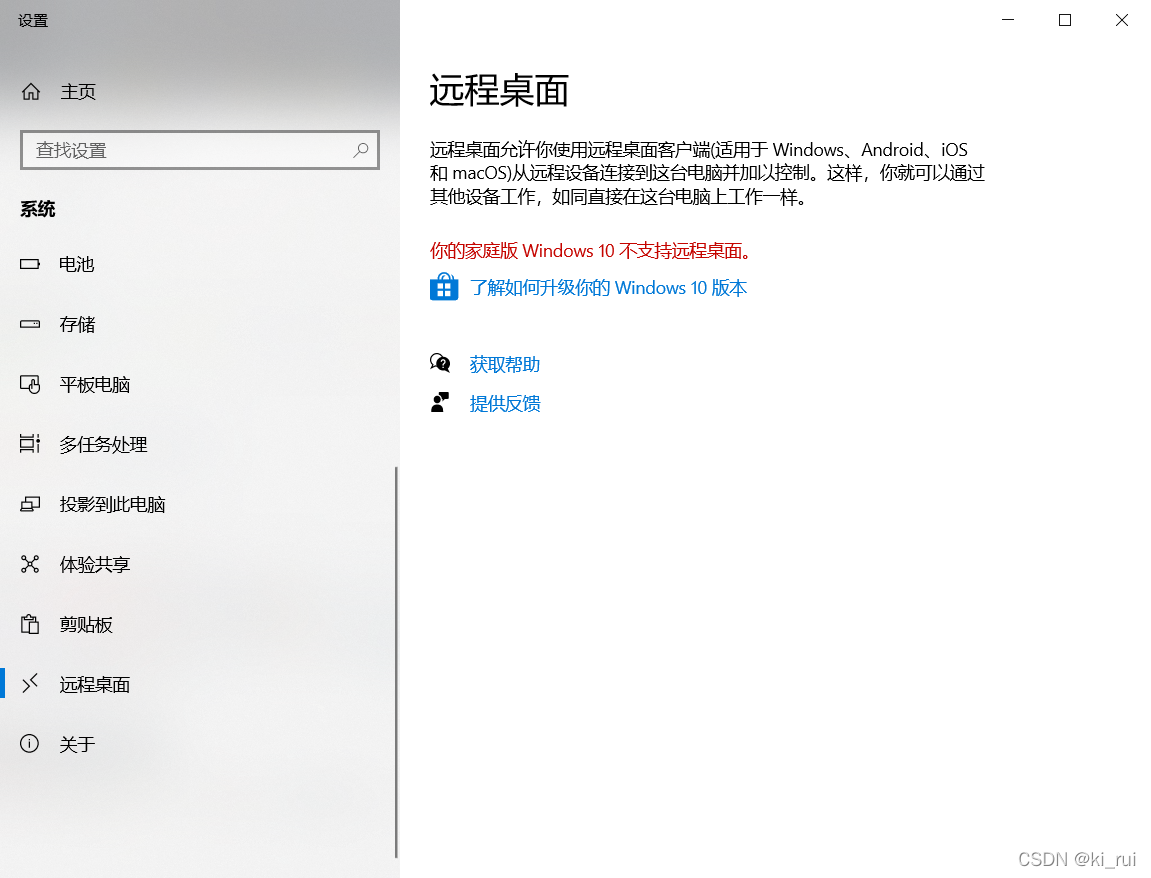Image resolution: width=1151 pixels, height=878 pixels.
Task: Open the 投影到此电脑 settings page
Action: tap(112, 505)
